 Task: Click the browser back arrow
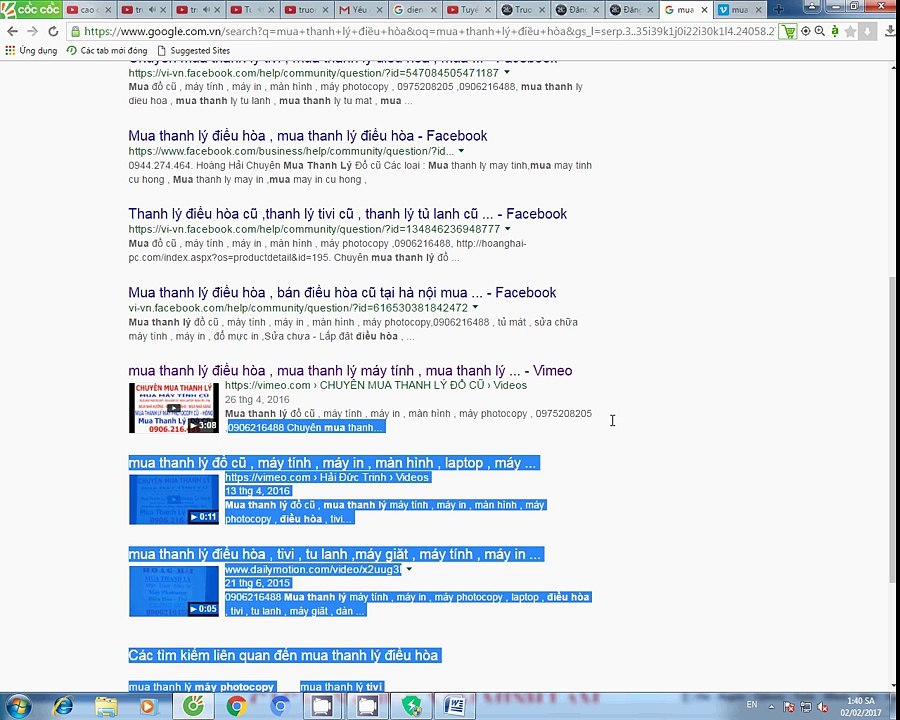pyautogui.click(x=13, y=32)
